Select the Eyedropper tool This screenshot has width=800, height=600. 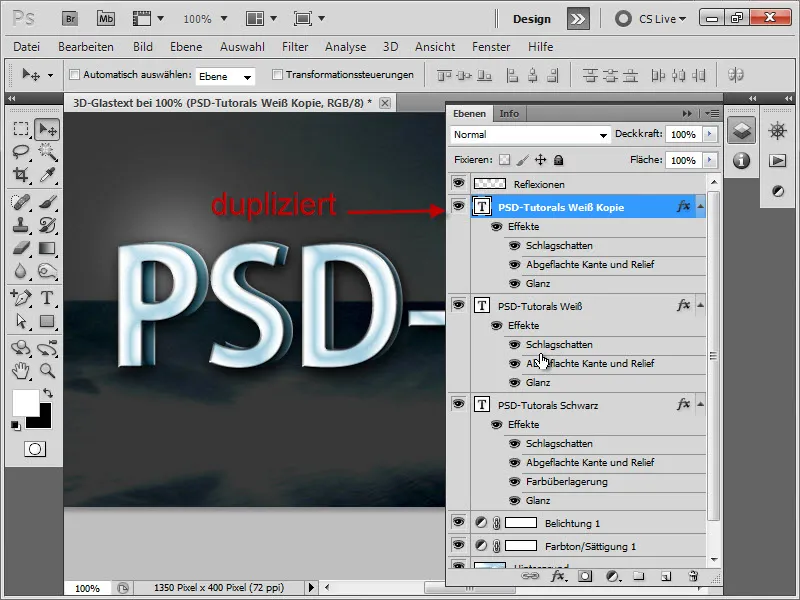pyautogui.click(x=47, y=175)
